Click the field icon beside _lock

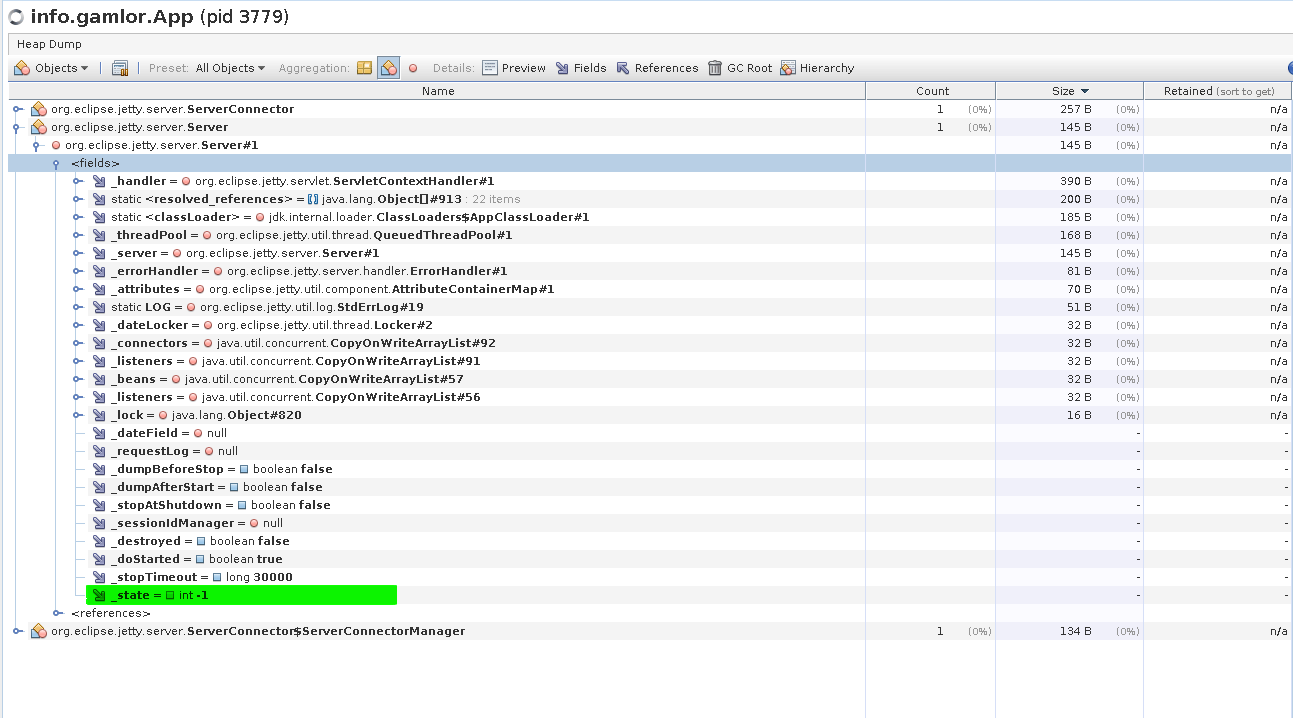pos(99,415)
